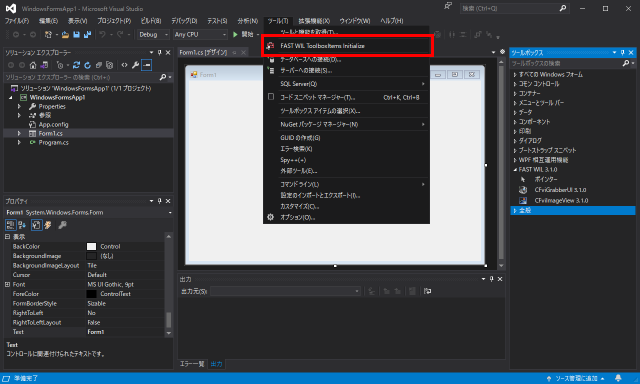Open the ビルド(B) menu

(x=151, y=21)
